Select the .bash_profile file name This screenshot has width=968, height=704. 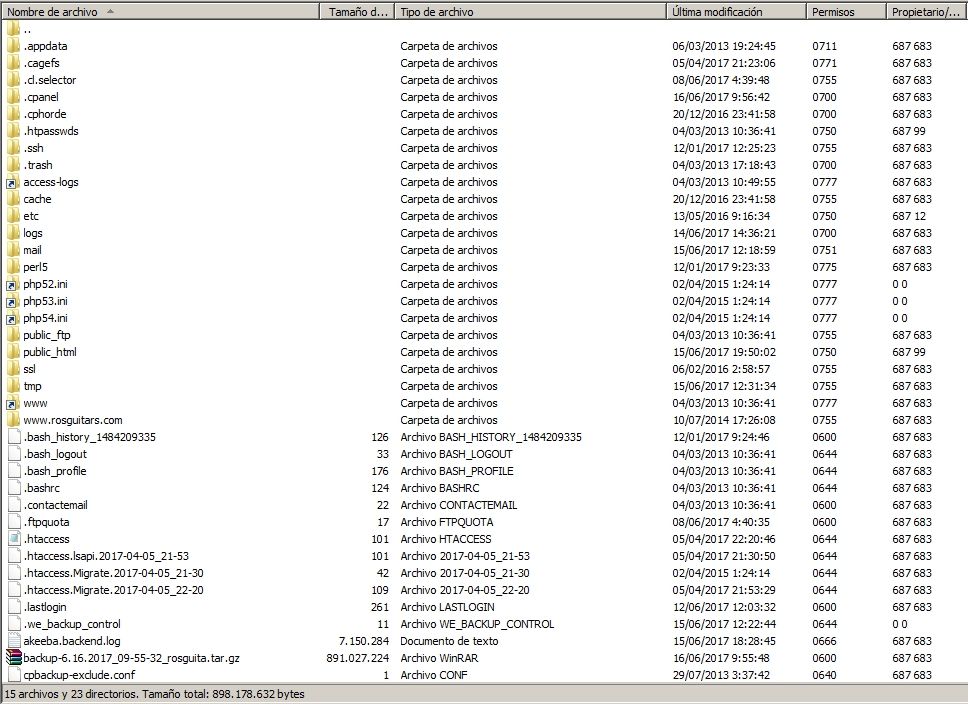click(x=56, y=471)
